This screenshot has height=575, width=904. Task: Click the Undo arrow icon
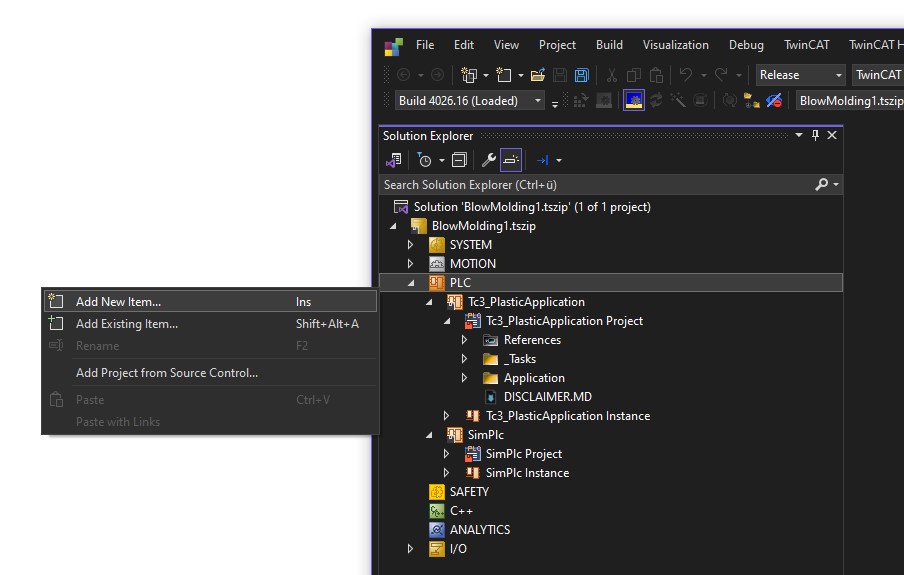(x=685, y=75)
